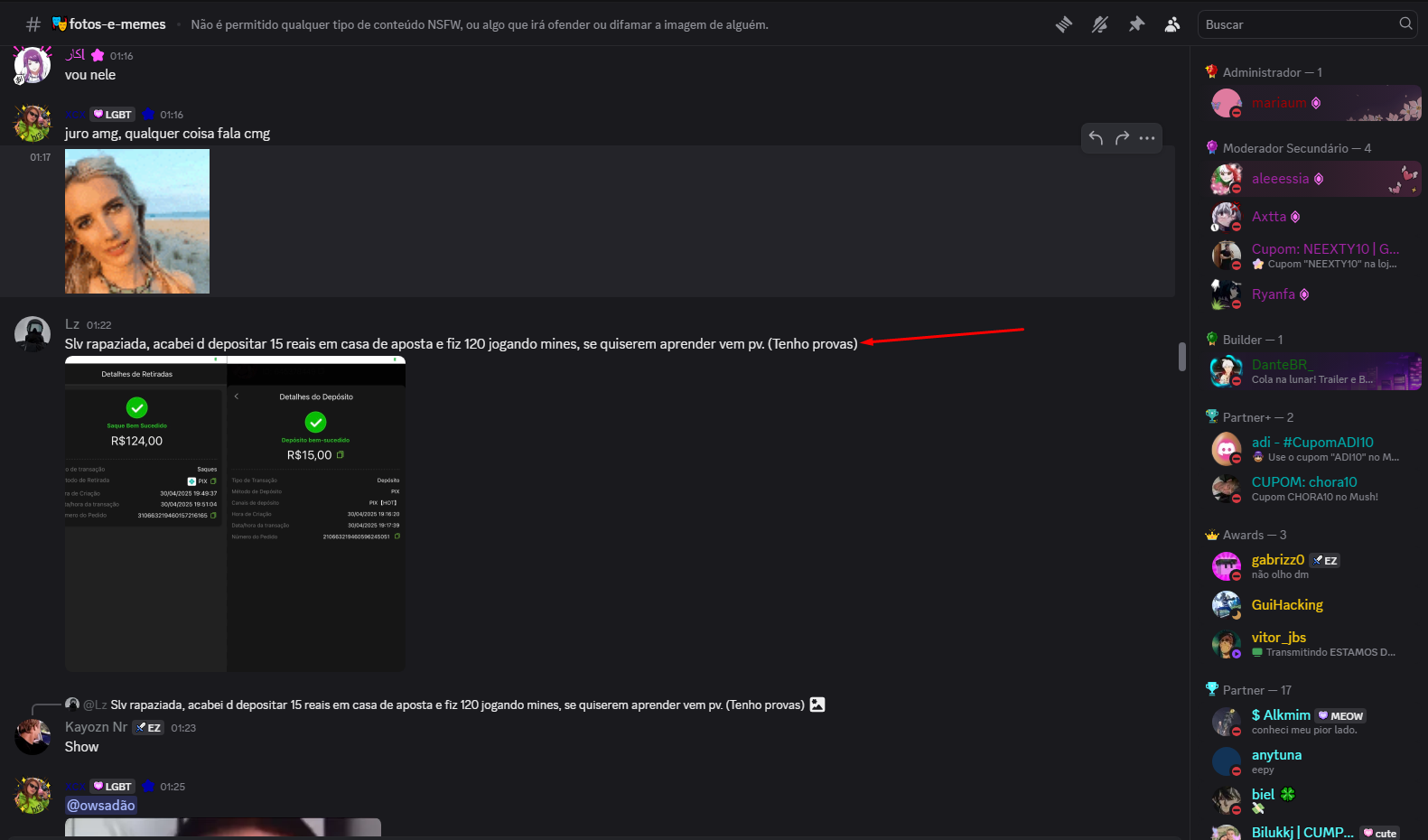The width and height of the screenshot is (1428, 840).
Task: Click the avatar on 'juro amg' message
Action: (x=33, y=124)
